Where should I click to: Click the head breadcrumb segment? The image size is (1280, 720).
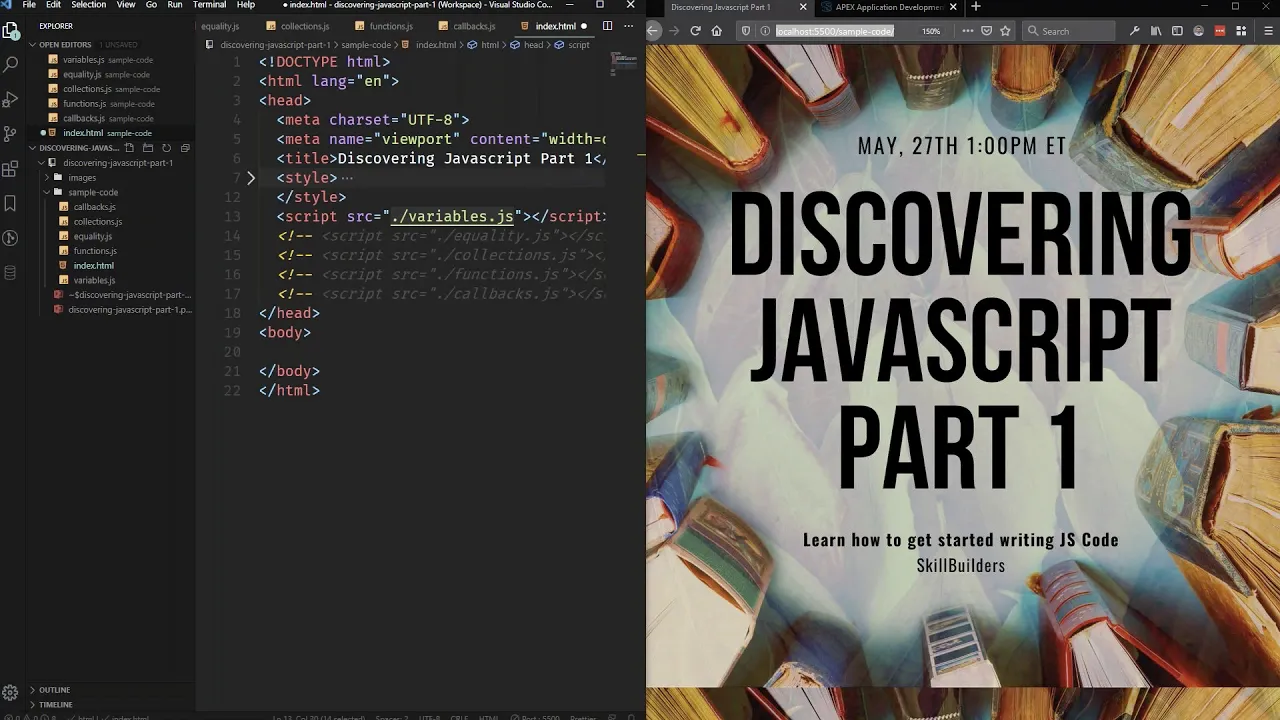[x=533, y=45]
